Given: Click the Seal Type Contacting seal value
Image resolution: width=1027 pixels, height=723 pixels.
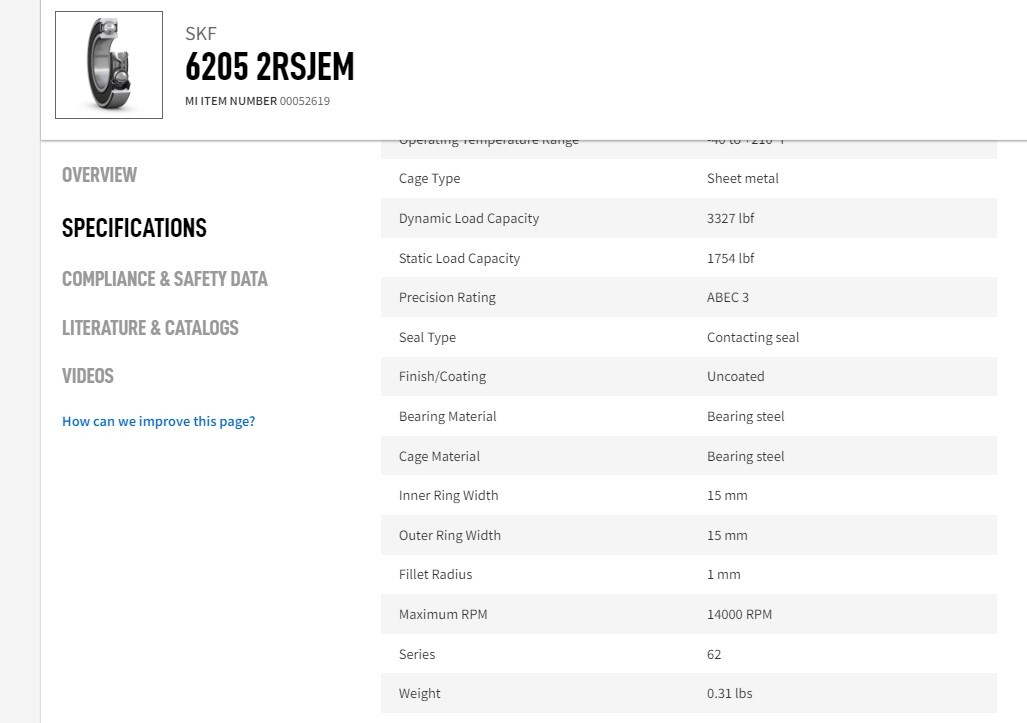Looking at the screenshot, I should tap(753, 337).
